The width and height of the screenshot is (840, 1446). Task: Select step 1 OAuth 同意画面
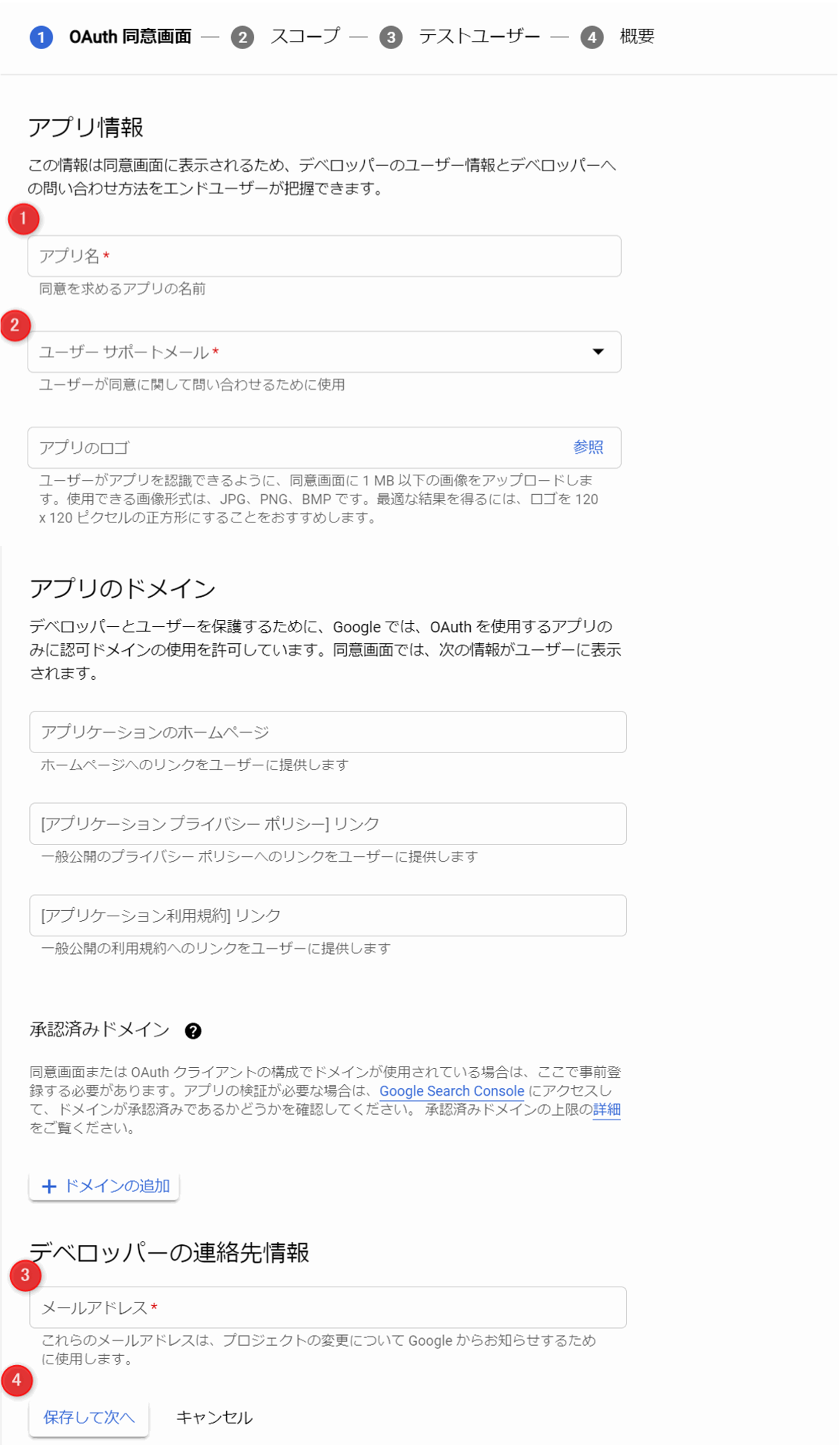click(110, 37)
